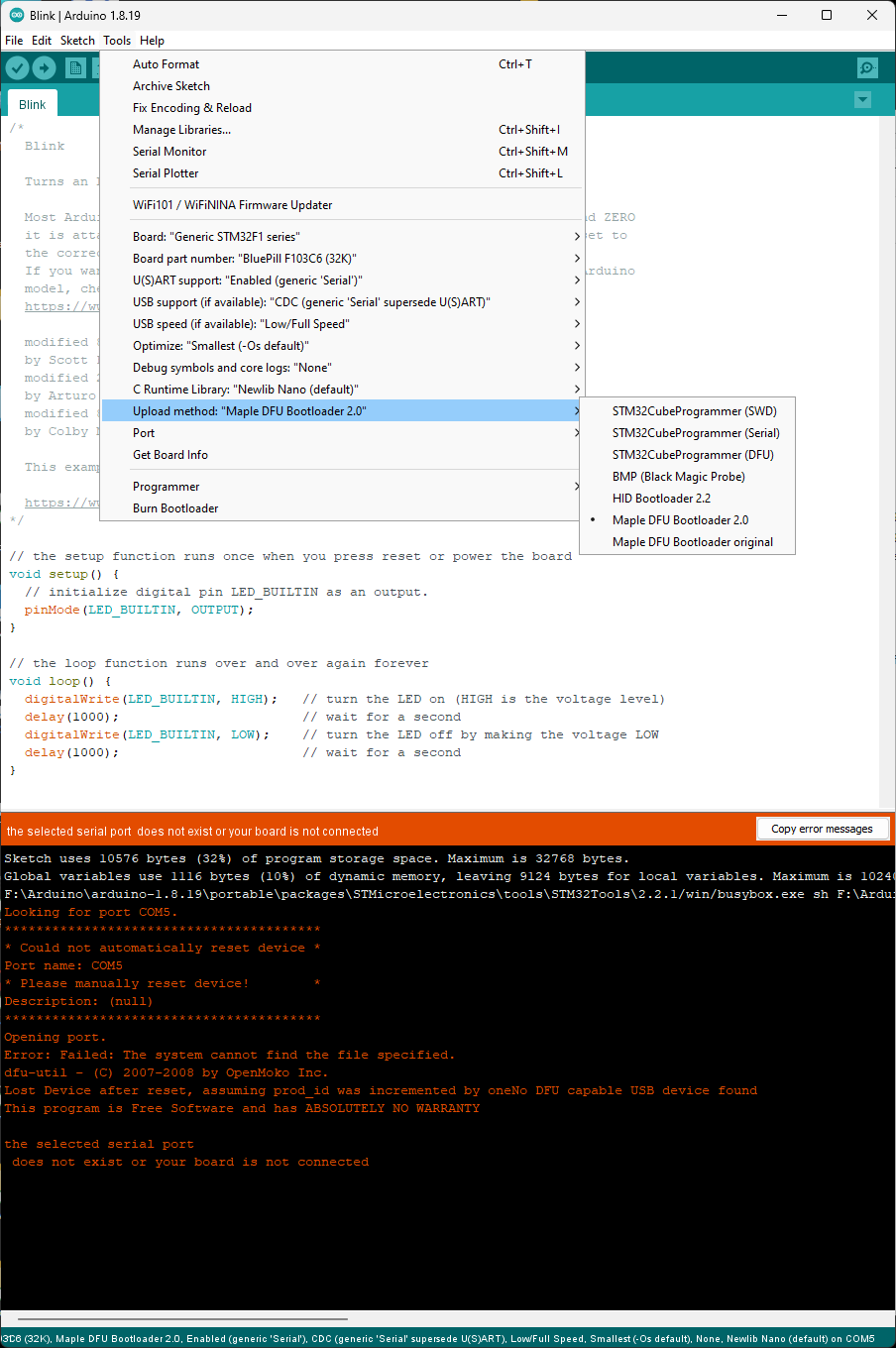Open the Edit menu
Viewport: 896px width, 1348px height.
pos(42,41)
